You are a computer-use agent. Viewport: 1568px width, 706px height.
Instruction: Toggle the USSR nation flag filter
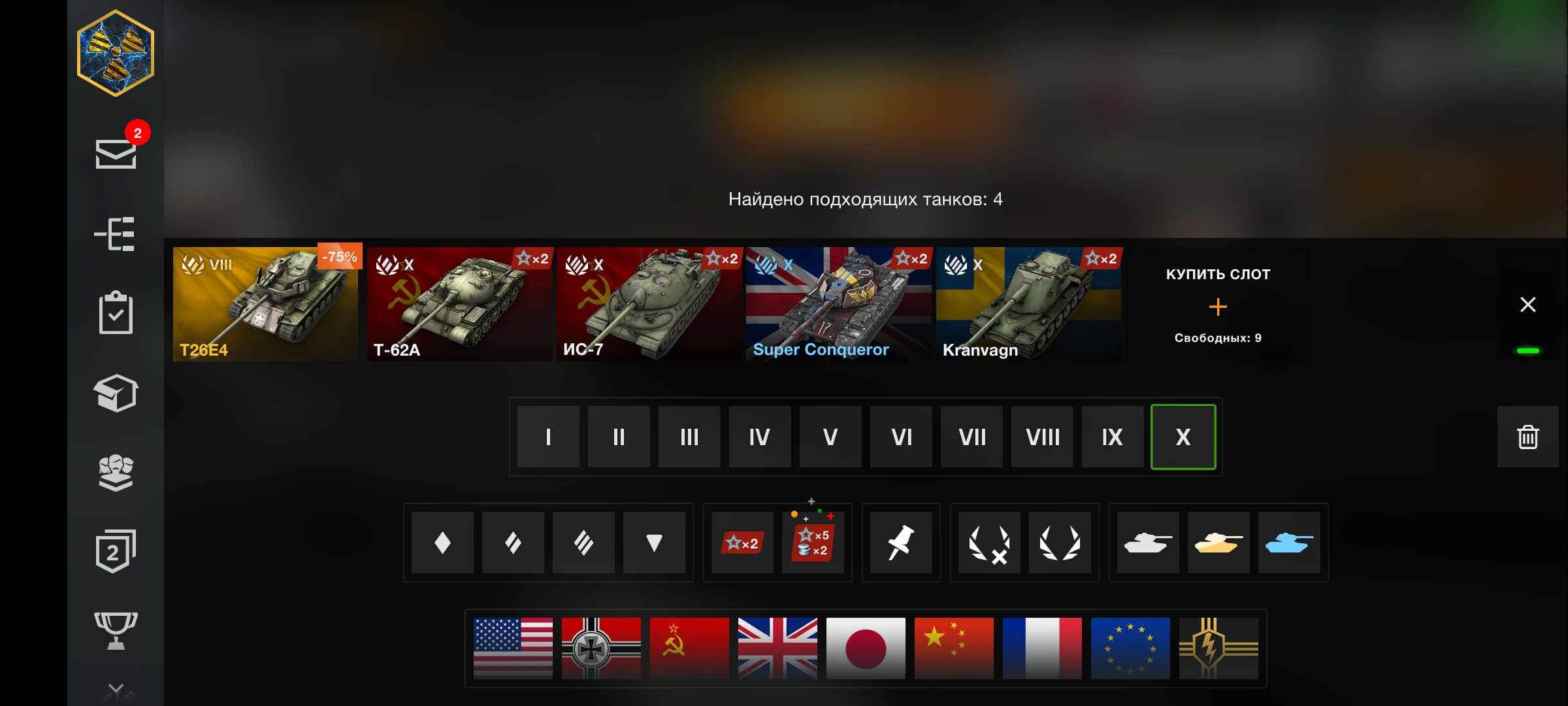(x=689, y=648)
